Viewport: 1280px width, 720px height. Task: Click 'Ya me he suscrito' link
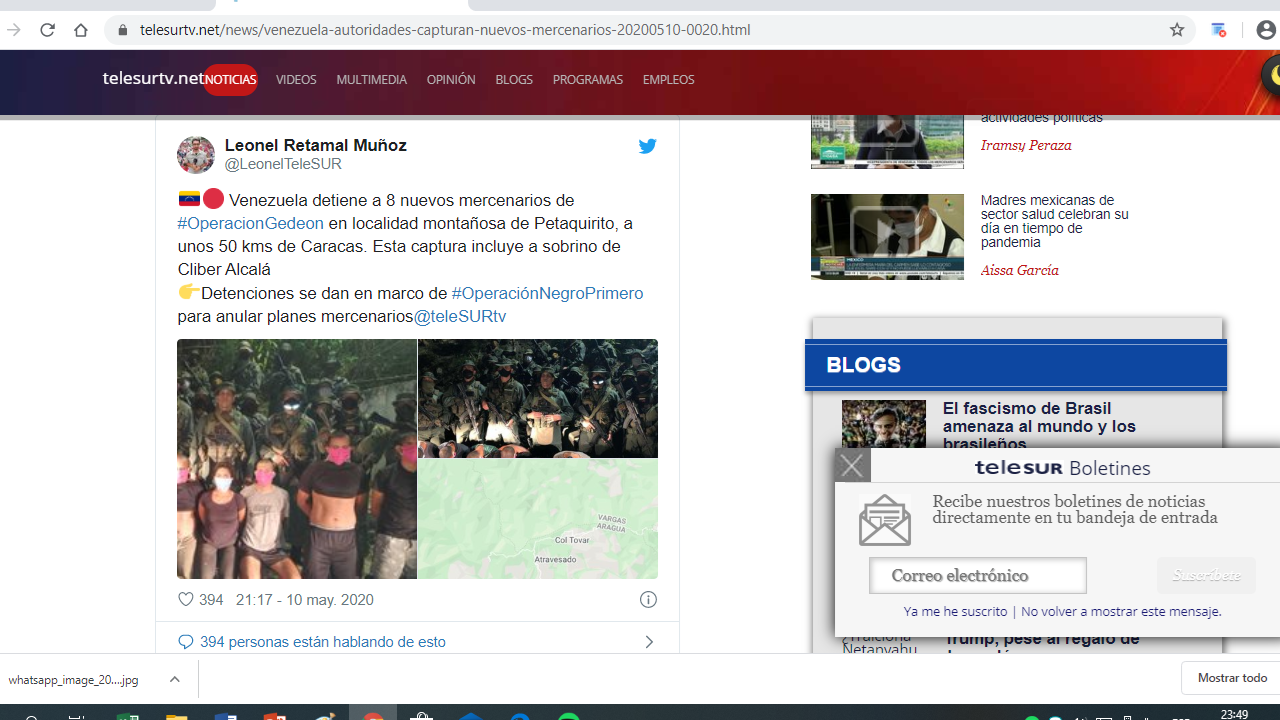click(955, 611)
